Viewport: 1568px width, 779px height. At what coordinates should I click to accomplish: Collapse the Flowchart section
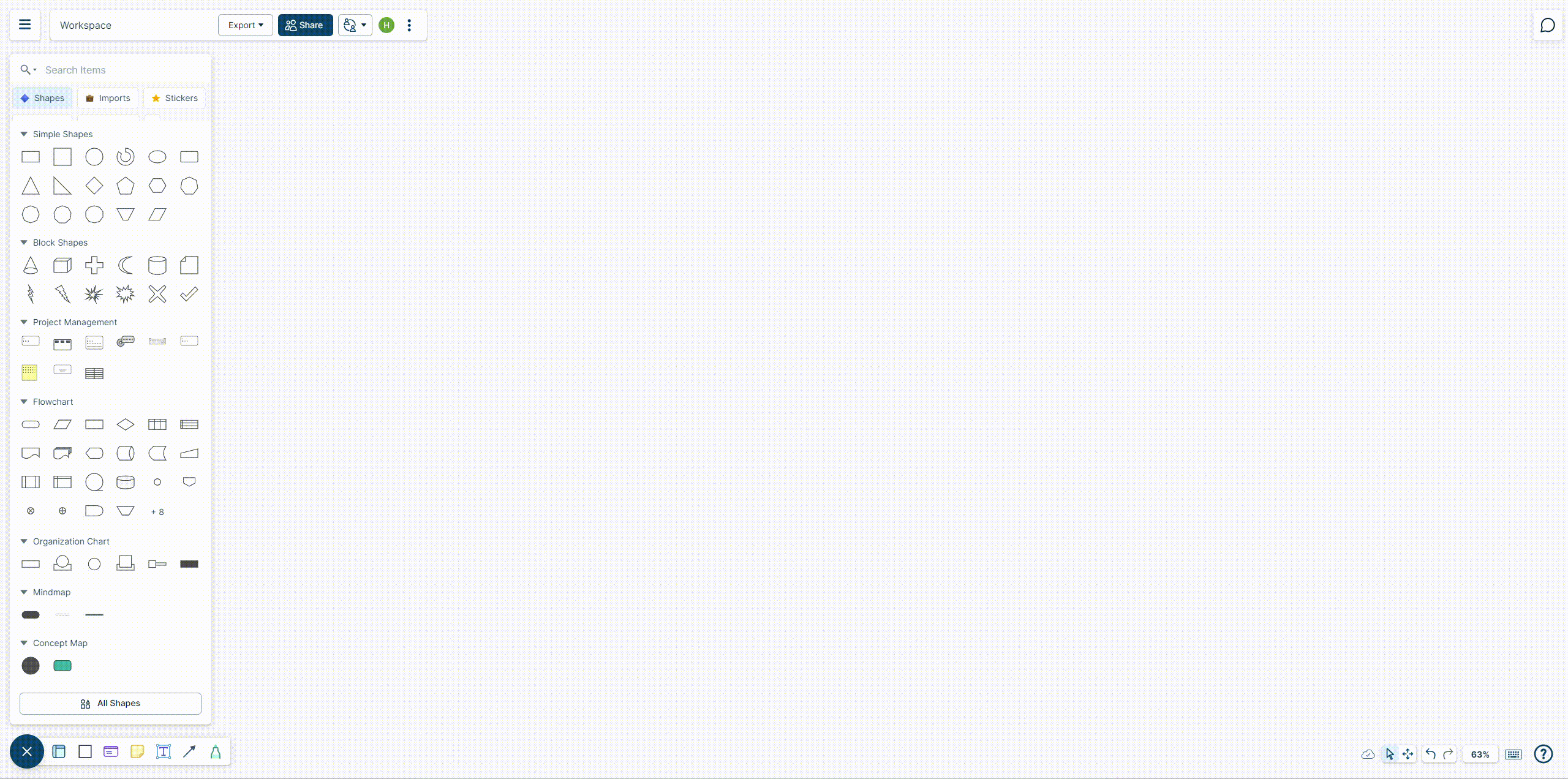(x=24, y=401)
